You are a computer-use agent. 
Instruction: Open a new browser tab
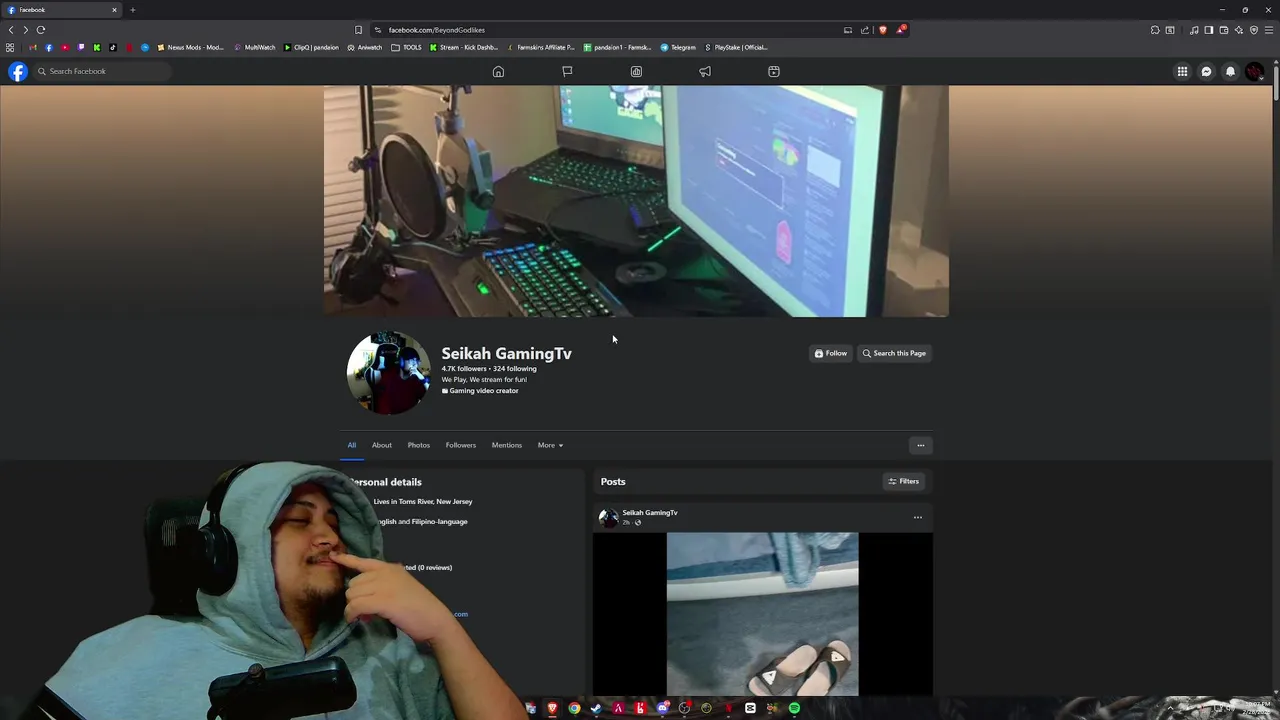click(x=132, y=10)
